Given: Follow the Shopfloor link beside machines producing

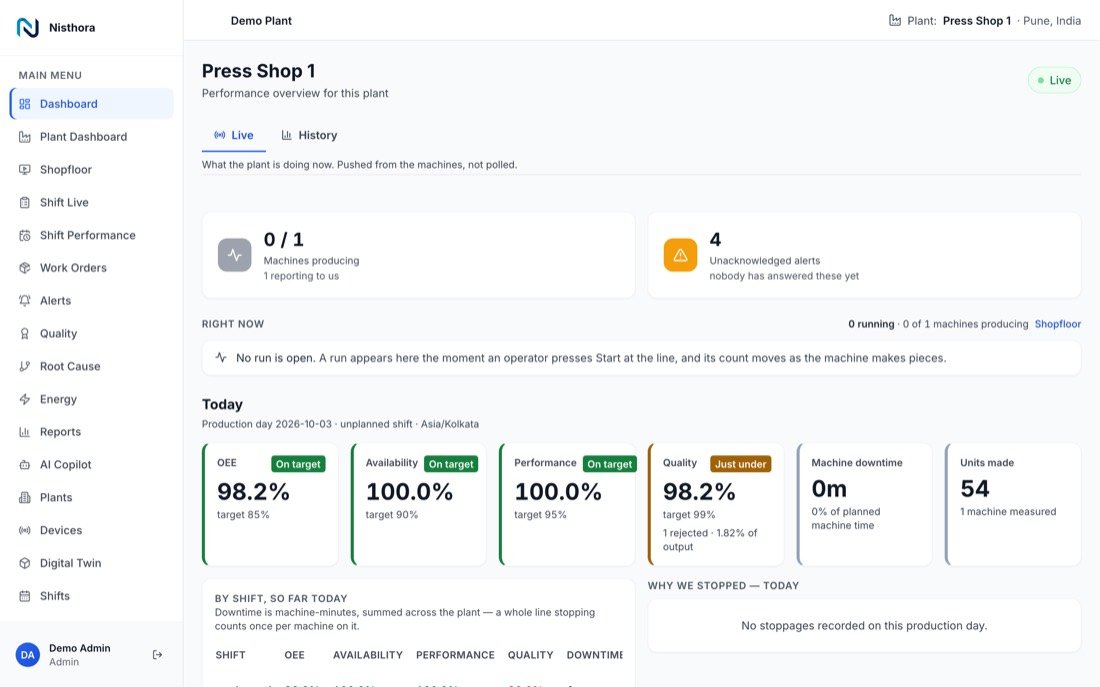Looking at the screenshot, I should 1058,324.
